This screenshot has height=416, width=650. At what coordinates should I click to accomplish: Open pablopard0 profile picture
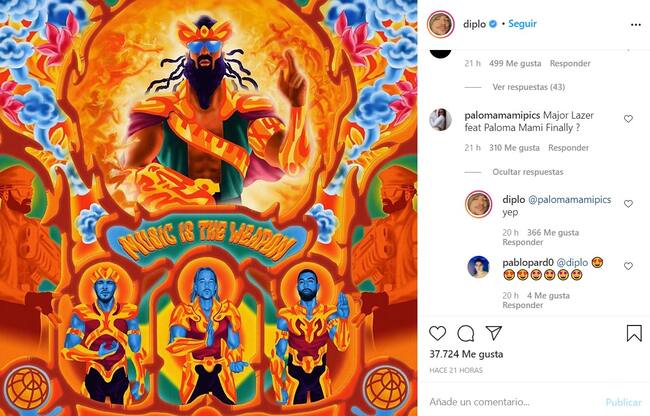[x=478, y=266]
